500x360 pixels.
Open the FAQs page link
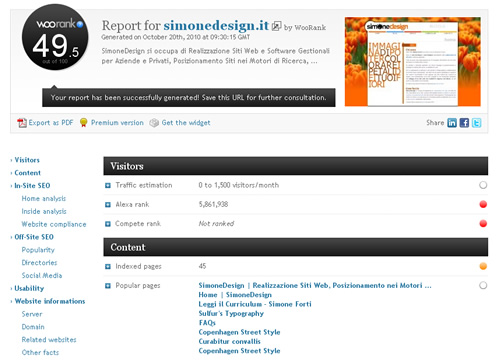(207, 323)
